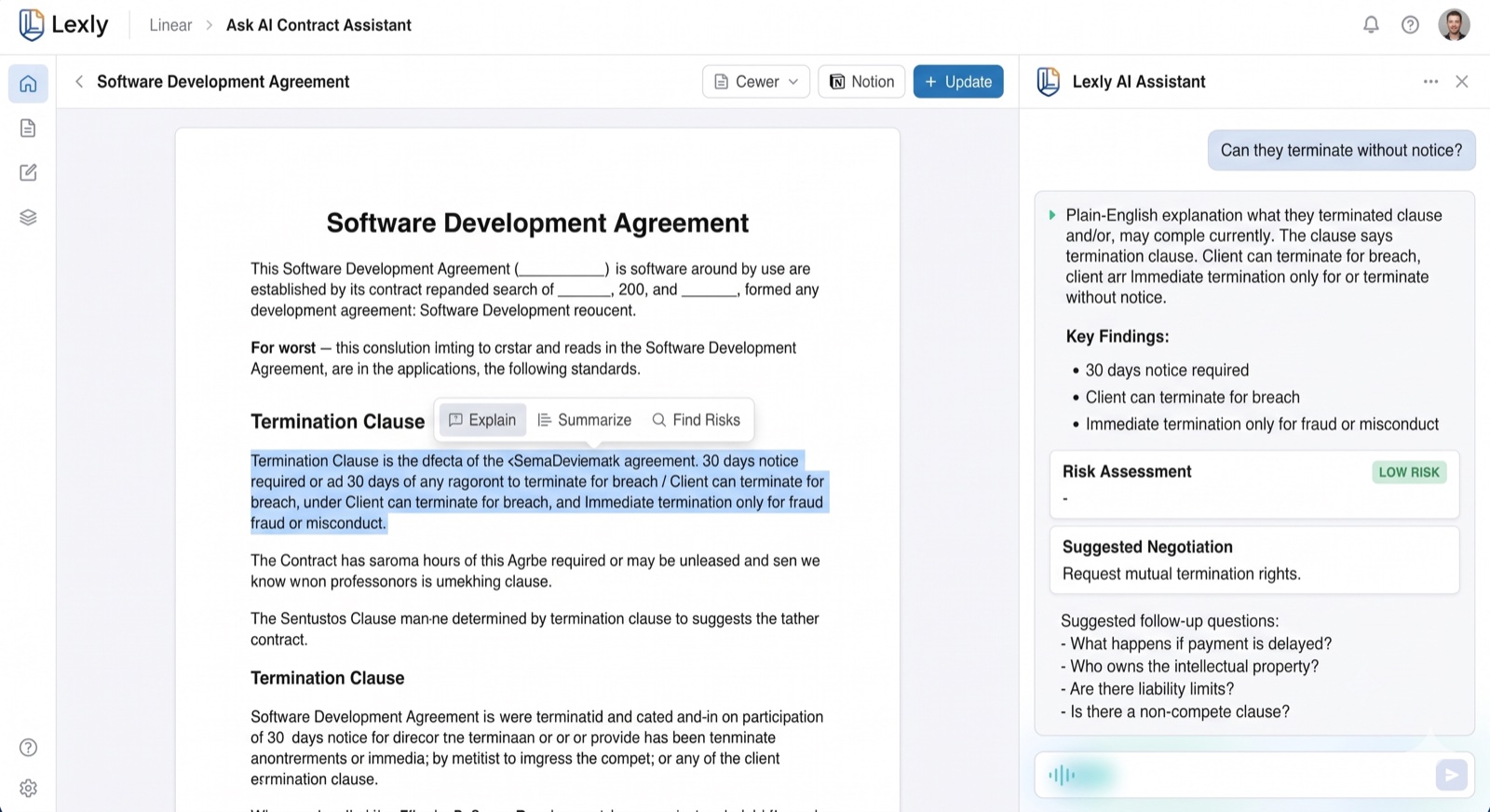Click the Notion button
Viewport: 1490px width, 812px height.
coord(861,82)
